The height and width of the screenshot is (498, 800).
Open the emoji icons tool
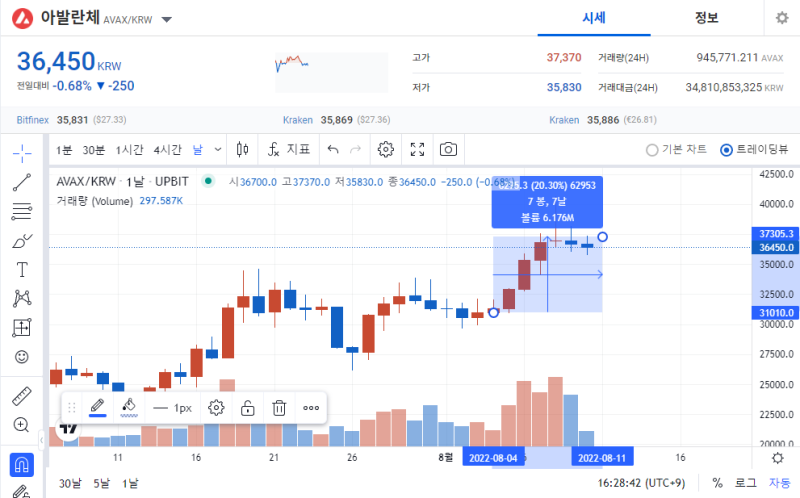coord(21,357)
